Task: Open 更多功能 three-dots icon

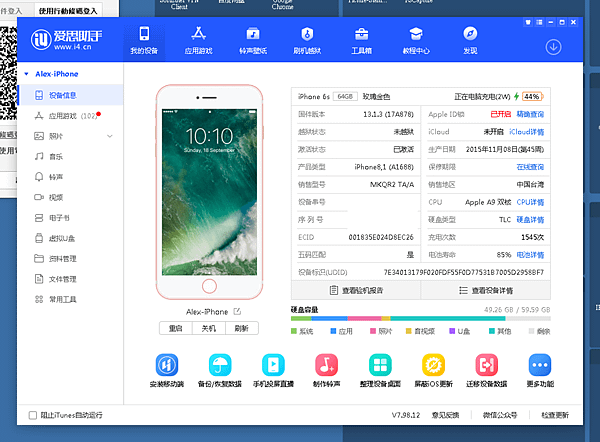Action: coord(540,365)
